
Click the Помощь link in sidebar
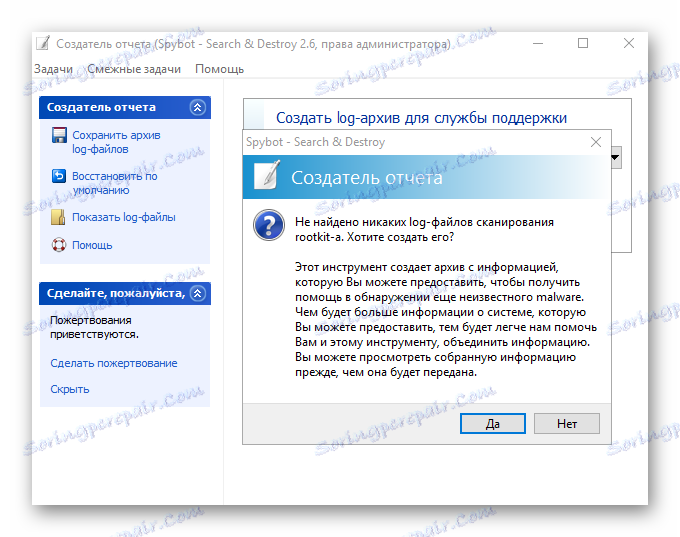tap(92, 245)
